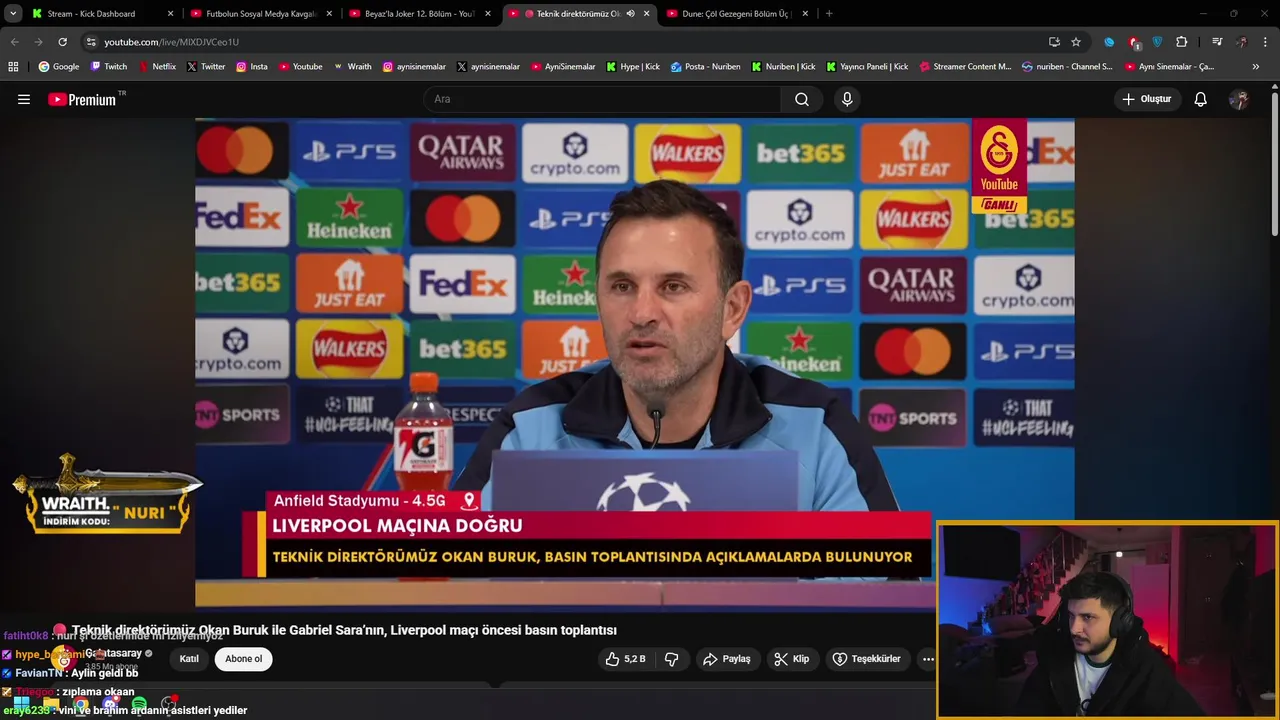Open the Youtube bookmark

click(x=300, y=67)
